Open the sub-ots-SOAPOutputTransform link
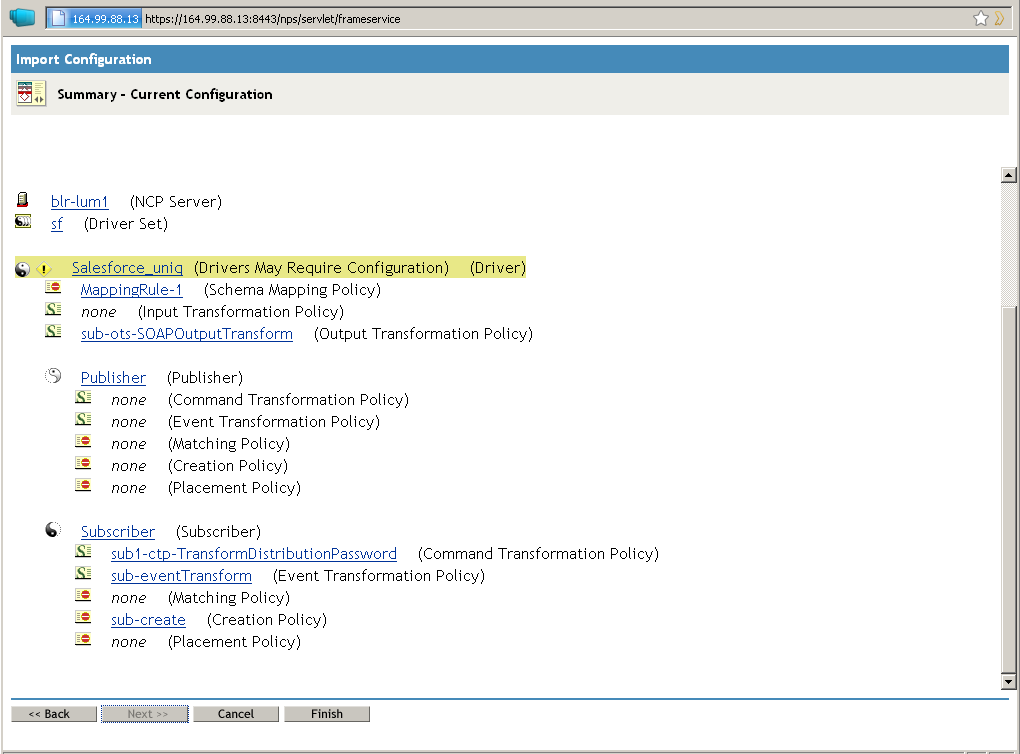1020x754 pixels. coord(187,334)
